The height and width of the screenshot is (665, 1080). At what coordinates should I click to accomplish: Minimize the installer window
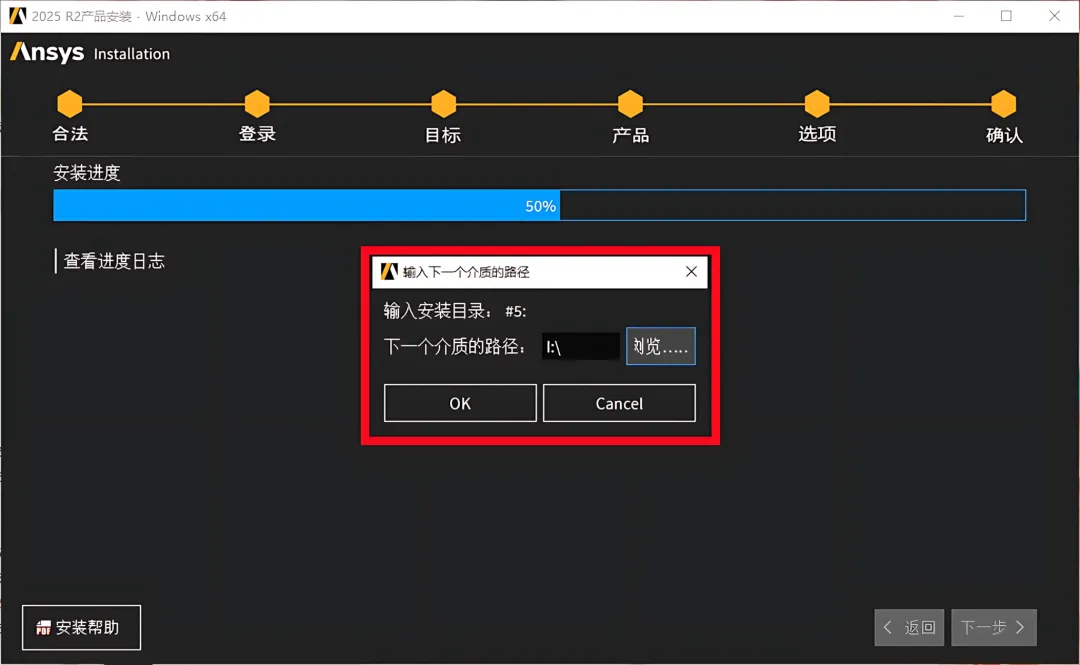tap(959, 16)
